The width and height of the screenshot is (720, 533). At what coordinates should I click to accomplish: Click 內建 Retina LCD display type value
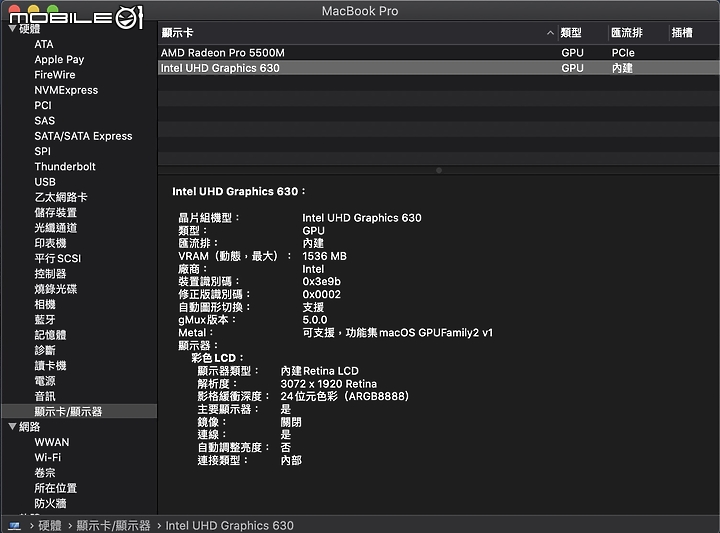pos(320,371)
